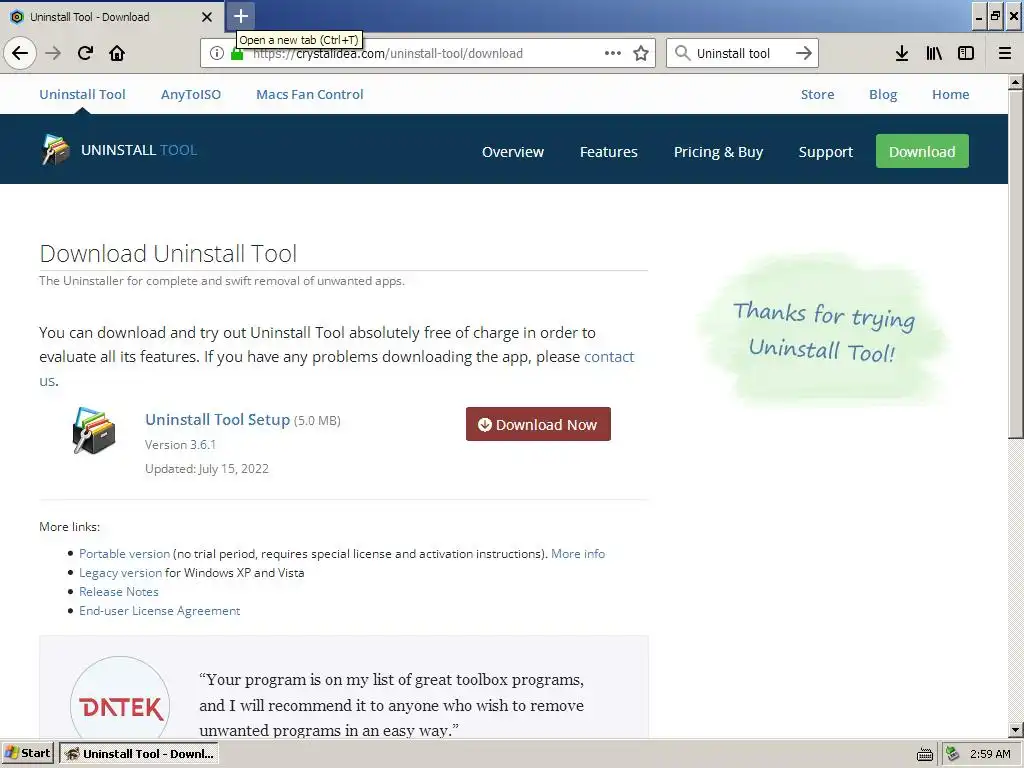This screenshot has height=768, width=1024.
Task: Follow the contact us link
Action: pyautogui.click(x=609, y=357)
